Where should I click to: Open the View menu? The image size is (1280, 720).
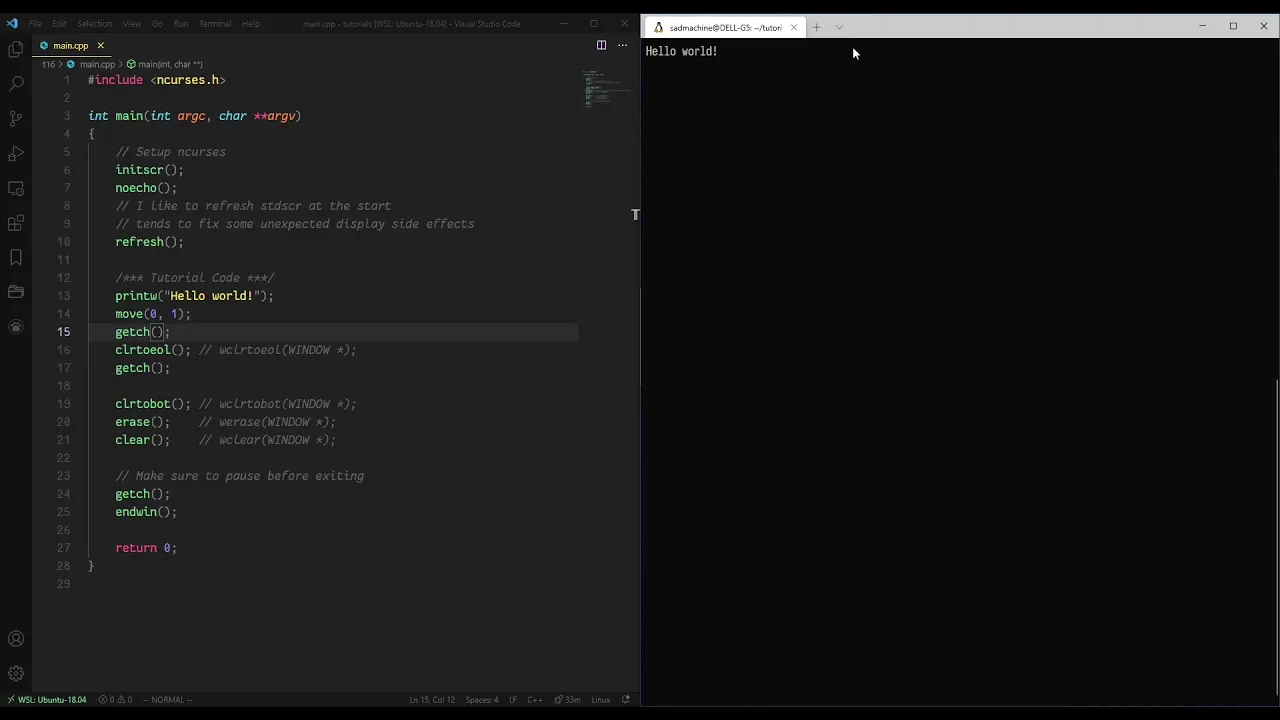[x=131, y=24]
